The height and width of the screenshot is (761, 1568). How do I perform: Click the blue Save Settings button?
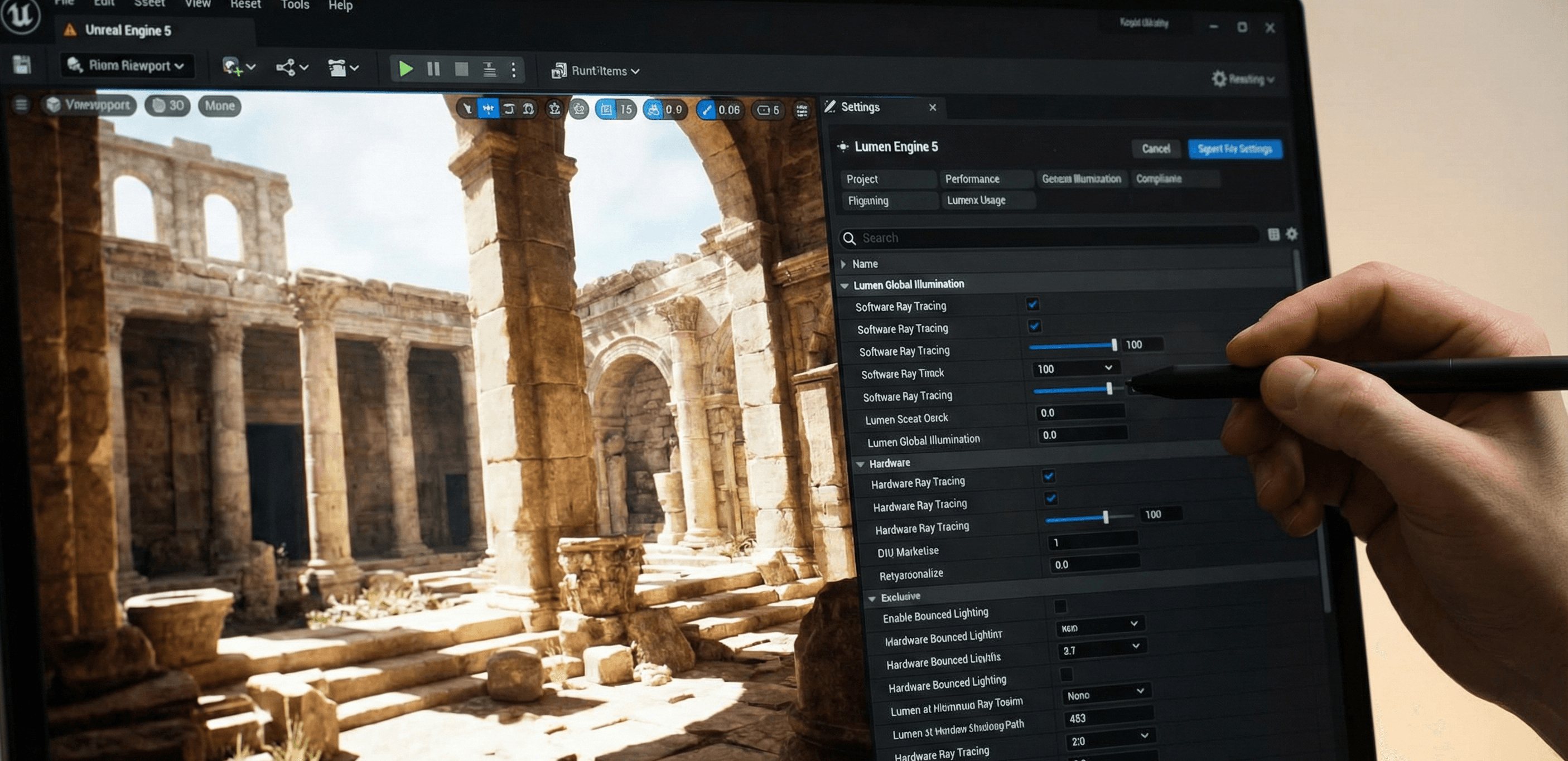click(1234, 148)
